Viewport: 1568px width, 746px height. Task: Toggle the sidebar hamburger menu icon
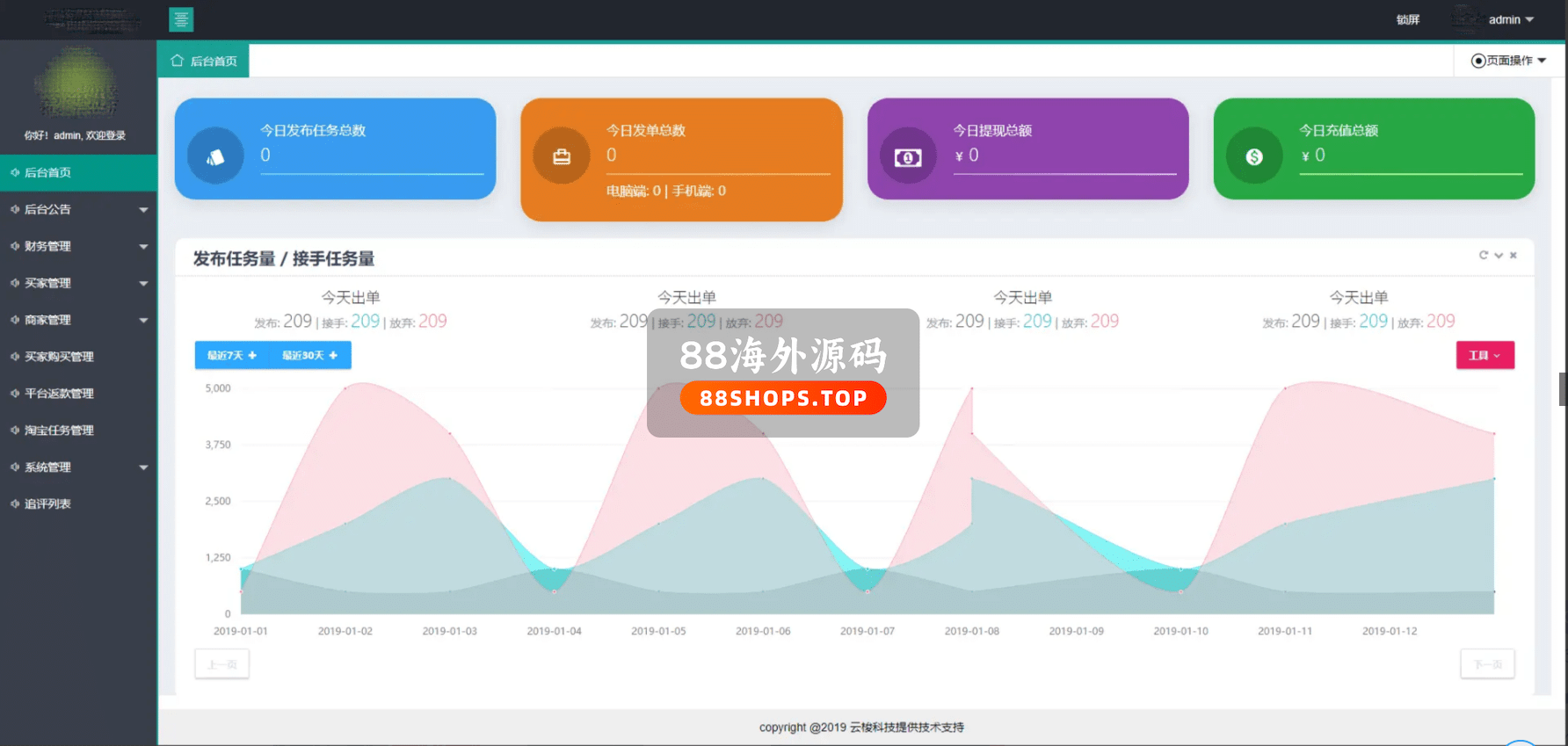[181, 19]
